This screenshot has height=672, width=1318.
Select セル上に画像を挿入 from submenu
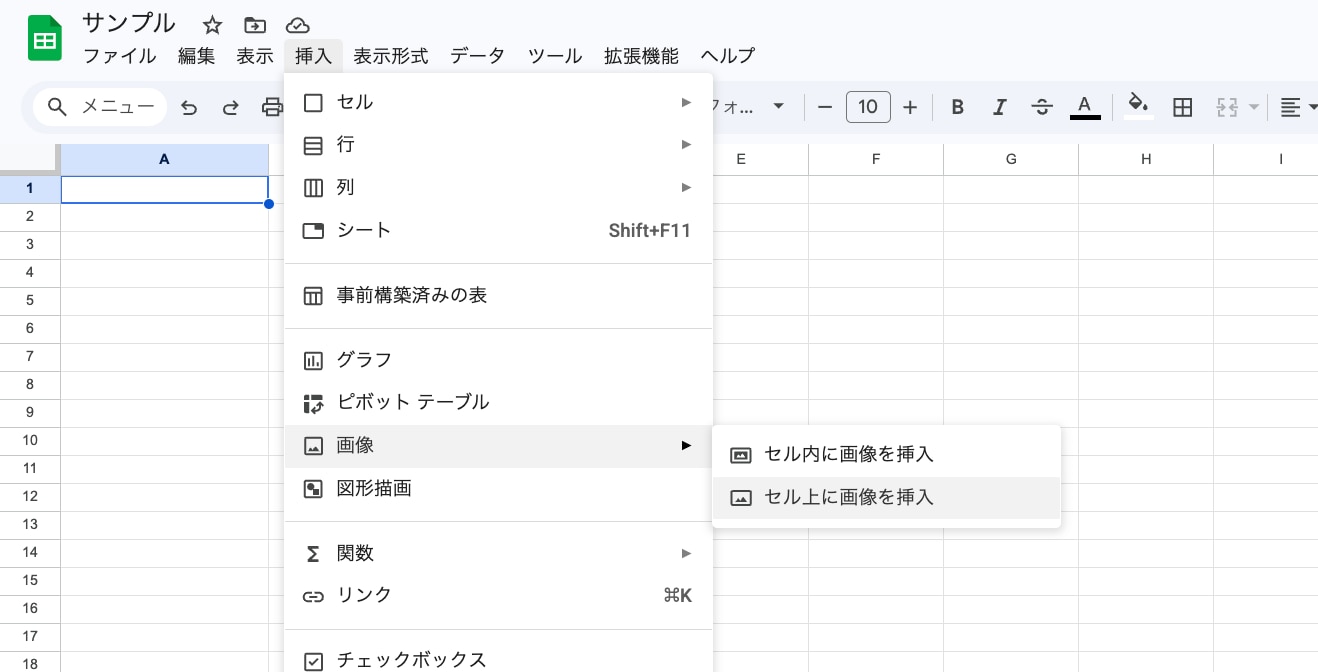click(848, 497)
